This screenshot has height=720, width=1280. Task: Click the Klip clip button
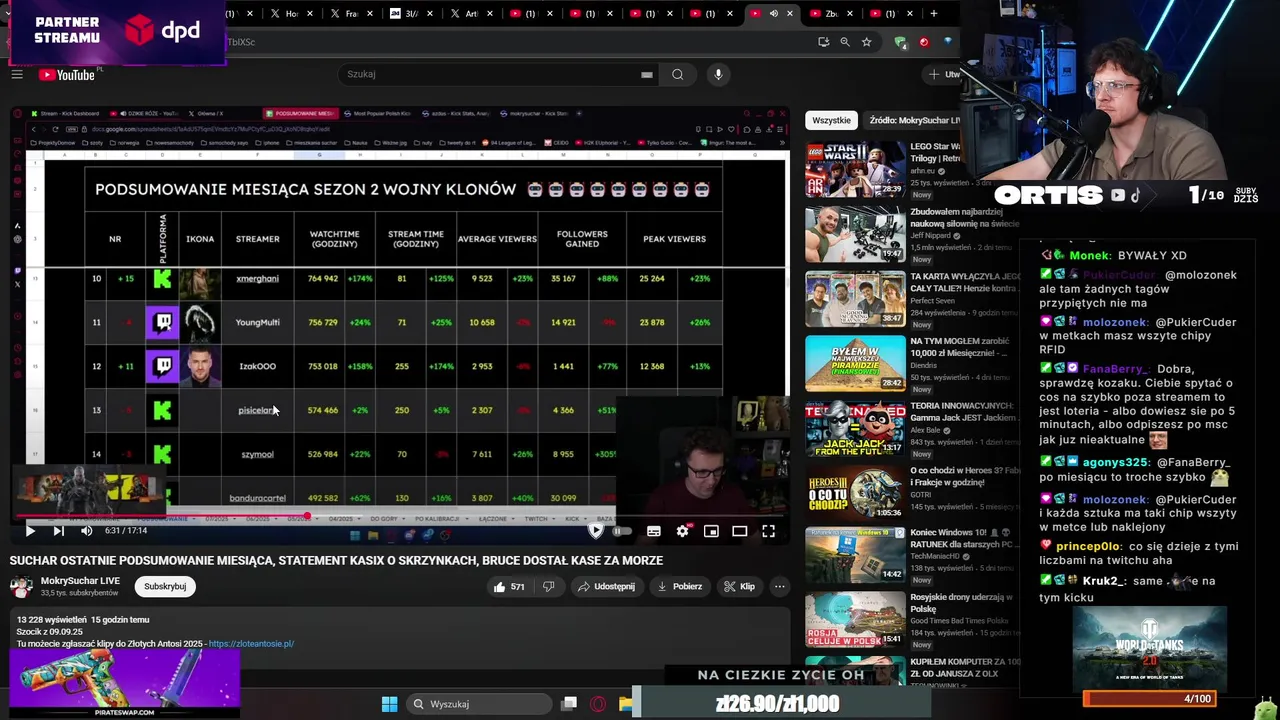(739, 587)
